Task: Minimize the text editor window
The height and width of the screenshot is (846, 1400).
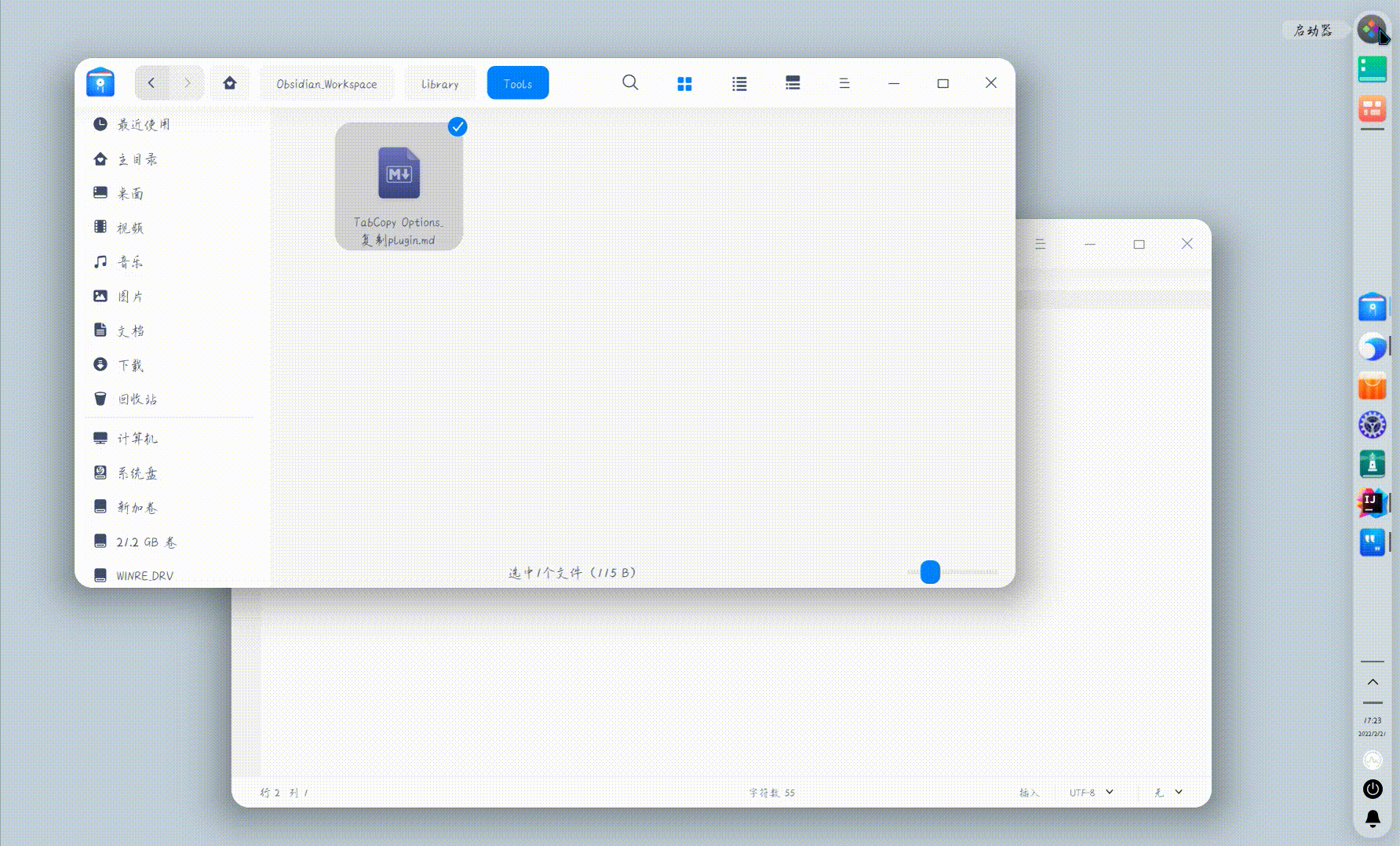Action: [1090, 244]
